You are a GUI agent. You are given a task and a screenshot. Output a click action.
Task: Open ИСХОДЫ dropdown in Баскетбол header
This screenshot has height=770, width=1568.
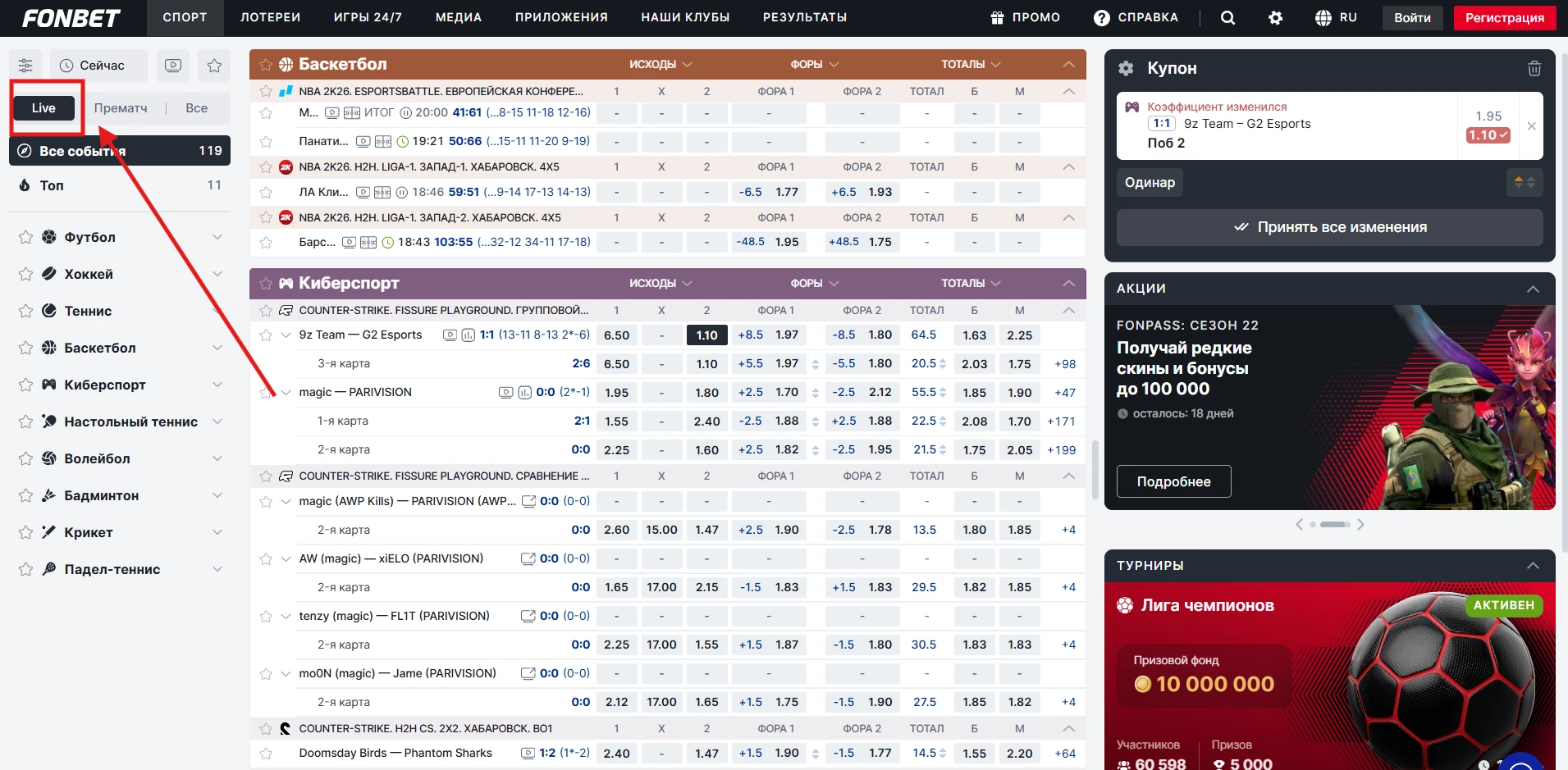pos(661,64)
